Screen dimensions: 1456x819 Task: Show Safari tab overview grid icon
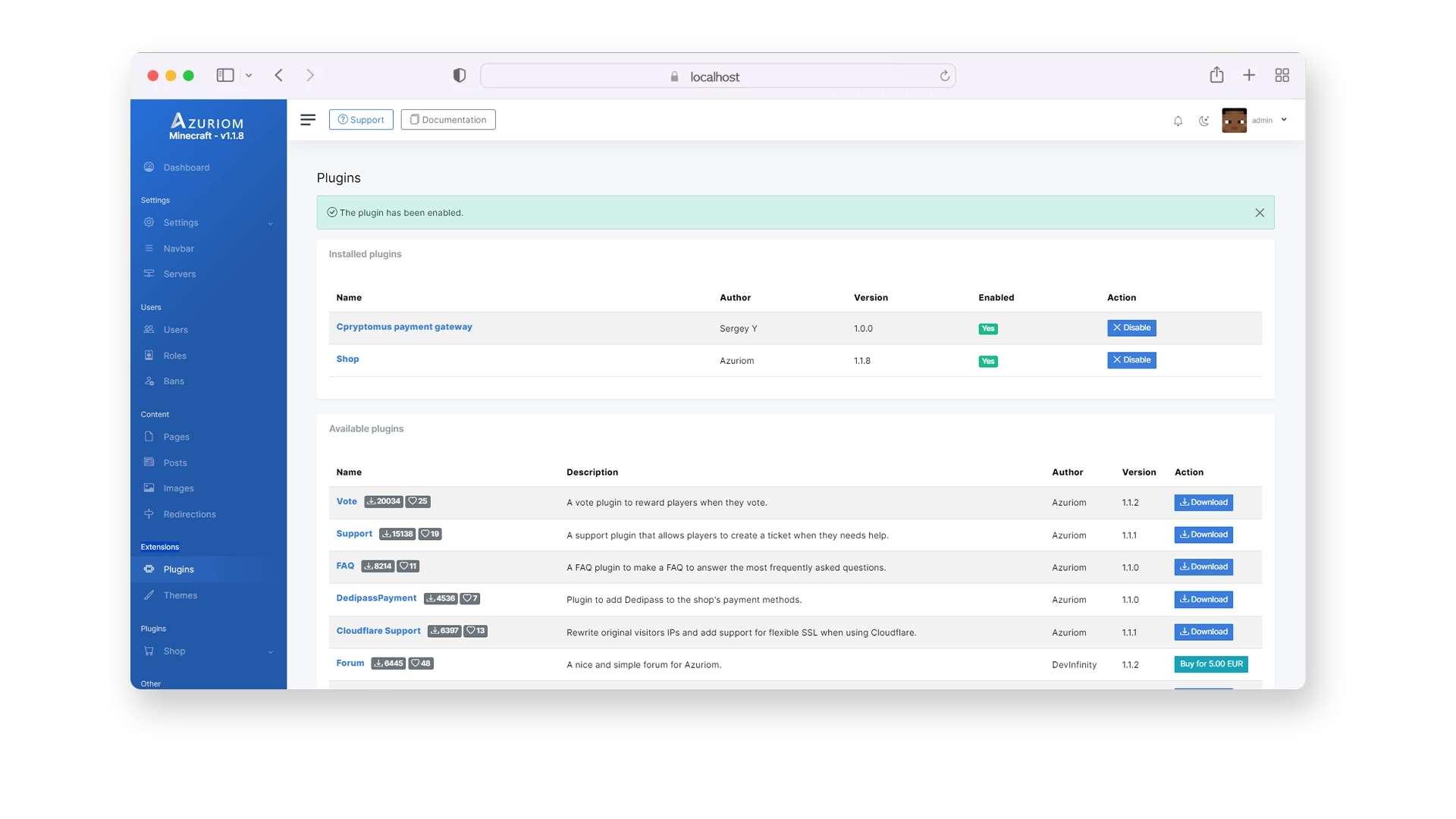(x=1282, y=75)
